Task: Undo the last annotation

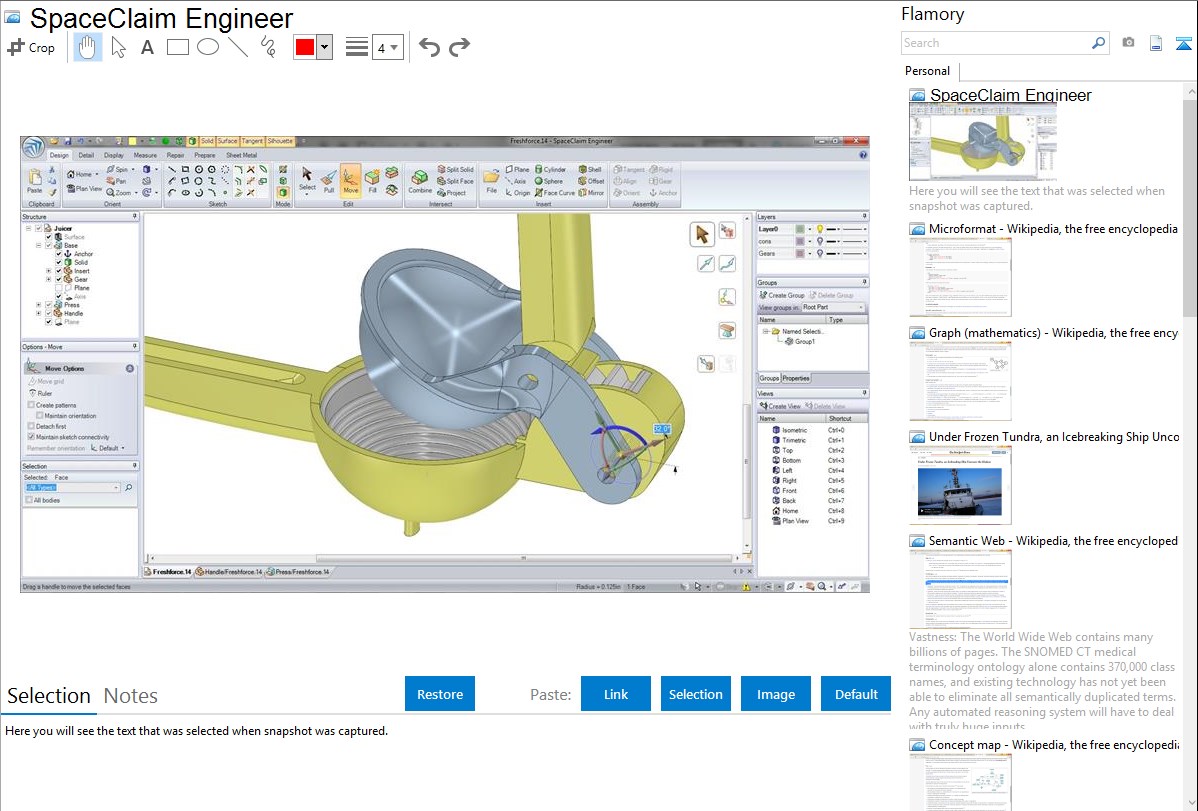Action: [x=429, y=47]
